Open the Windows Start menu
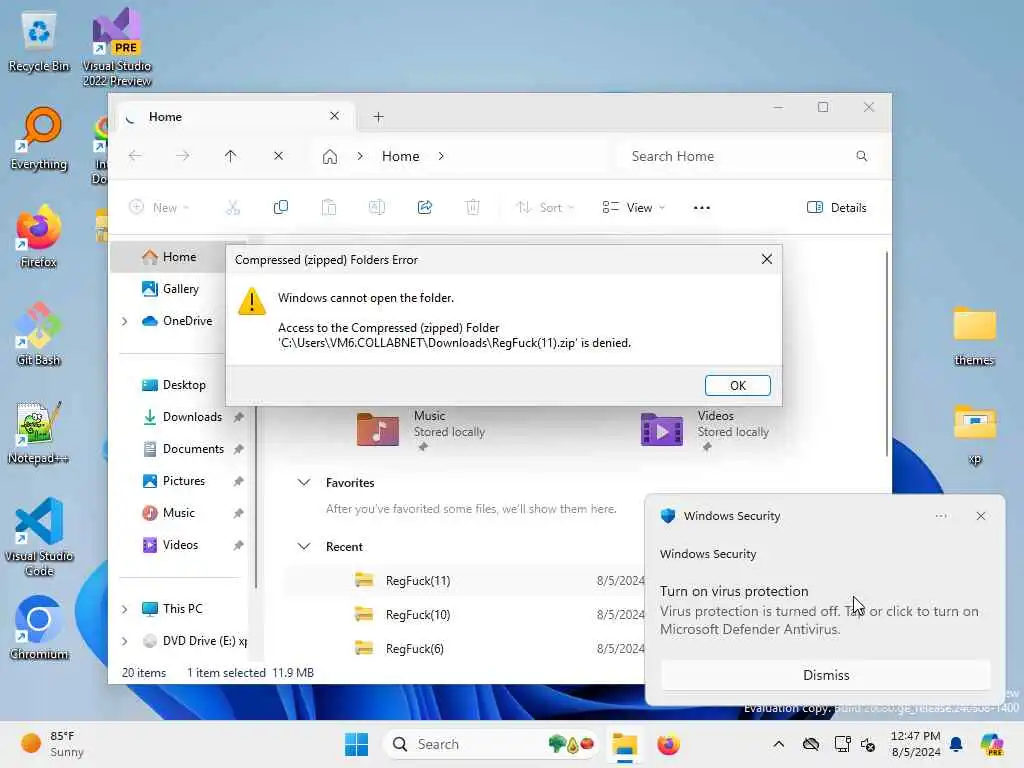This screenshot has height=768, width=1024. 356,744
